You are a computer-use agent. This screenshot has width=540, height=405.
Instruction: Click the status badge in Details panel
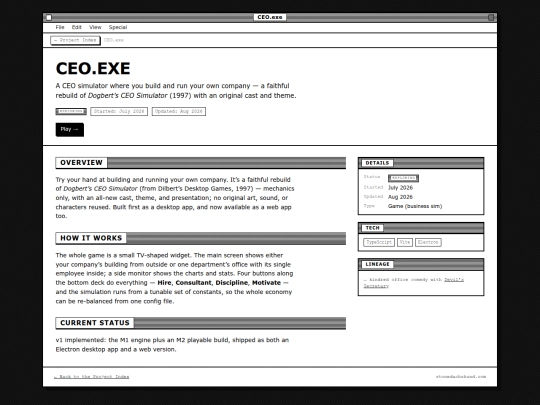(x=403, y=178)
